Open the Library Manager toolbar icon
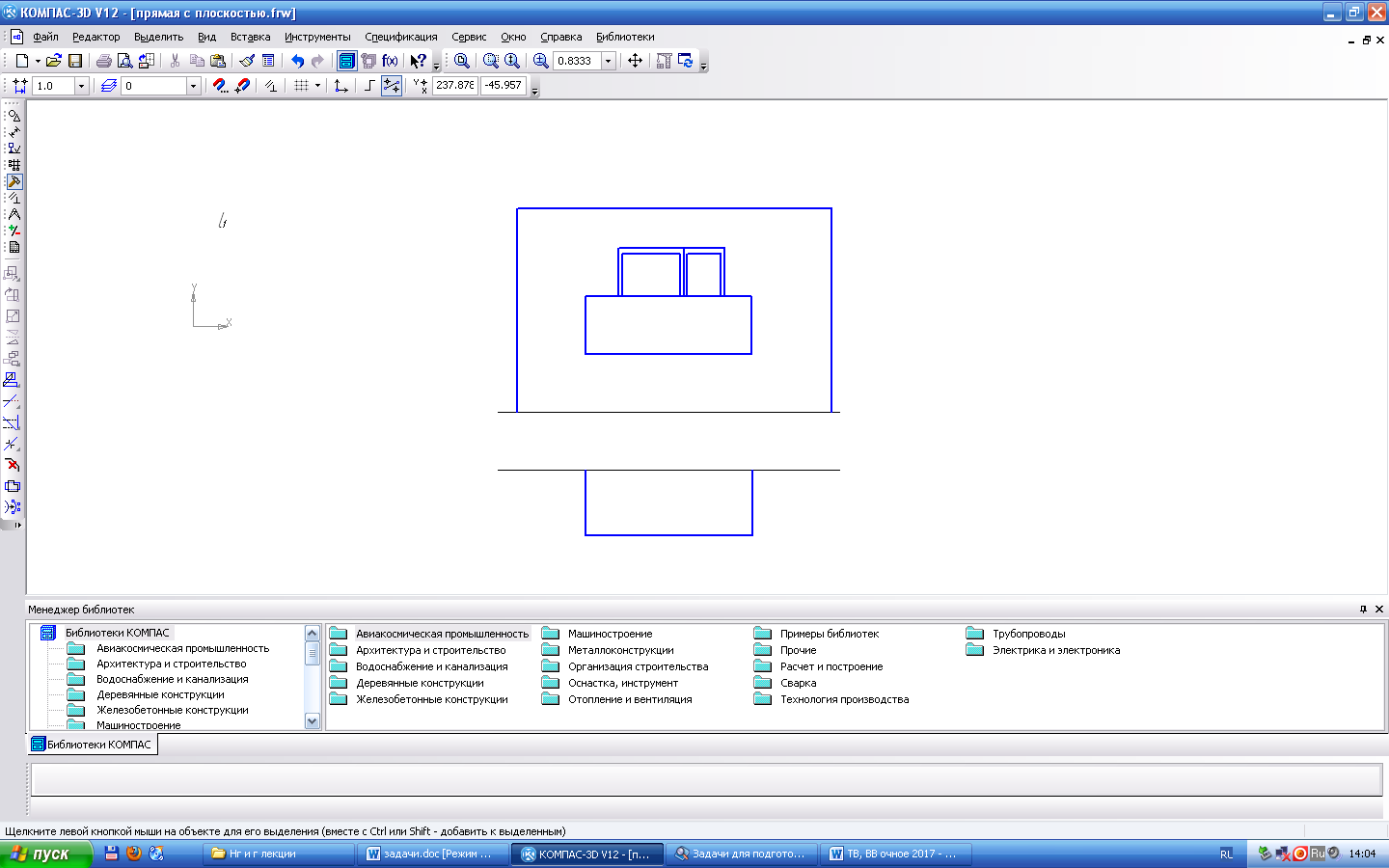The width and height of the screenshot is (1389, 868). [x=346, y=61]
